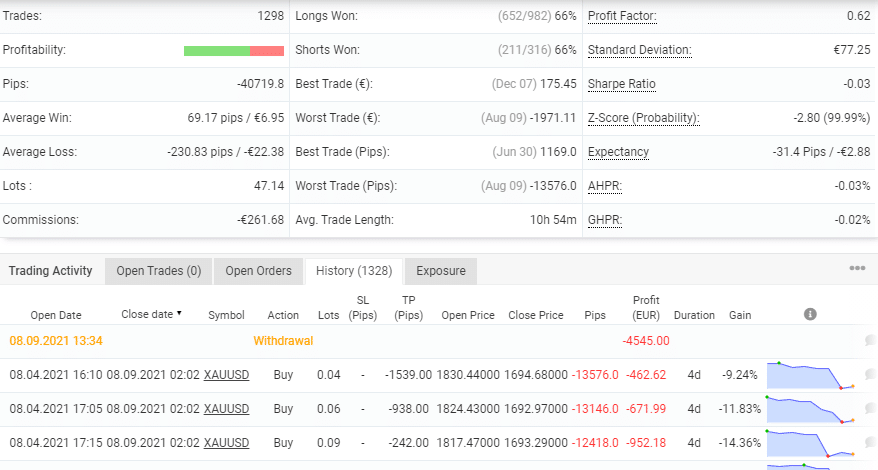This screenshot has width=878, height=470.
Task: Click XAUUSD symbol in 0.09 lots row
Action: [x=226, y=443]
